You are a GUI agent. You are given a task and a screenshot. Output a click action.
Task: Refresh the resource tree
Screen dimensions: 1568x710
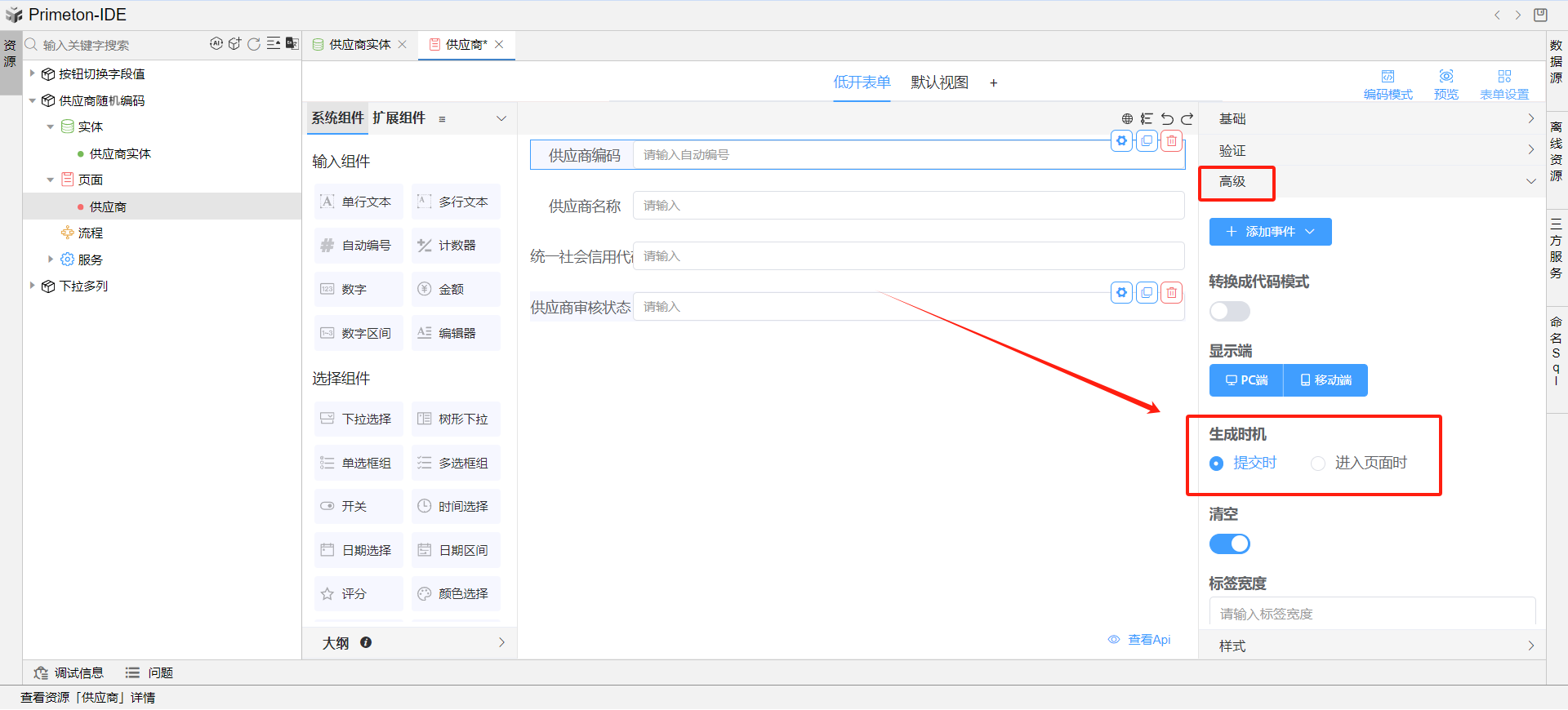[254, 44]
